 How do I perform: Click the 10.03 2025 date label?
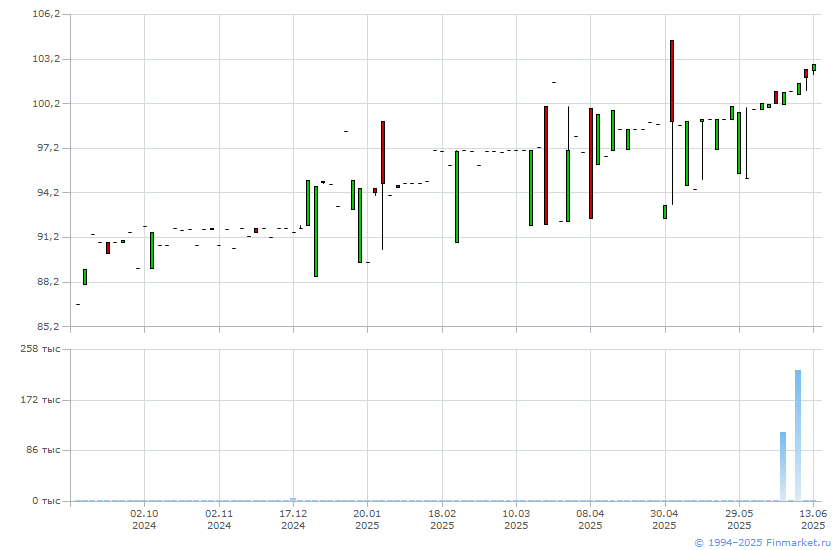click(516, 519)
